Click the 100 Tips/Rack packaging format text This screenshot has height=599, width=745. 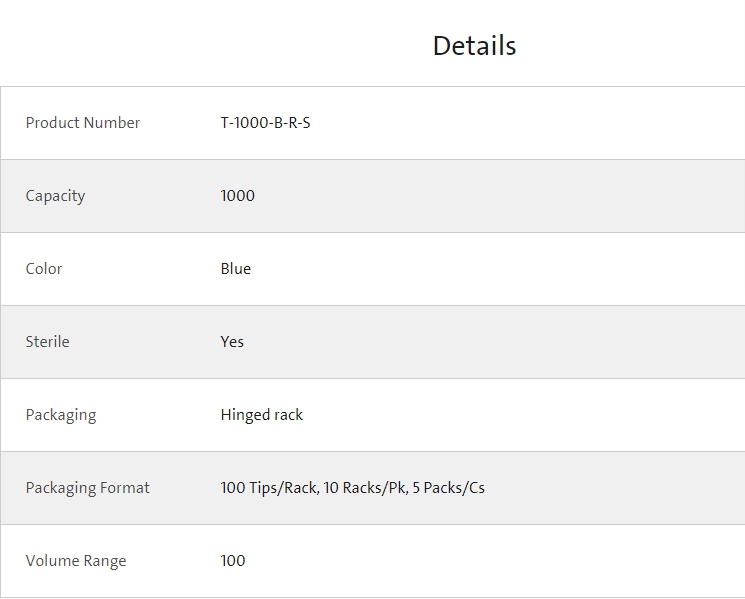click(x=353, y=488)
